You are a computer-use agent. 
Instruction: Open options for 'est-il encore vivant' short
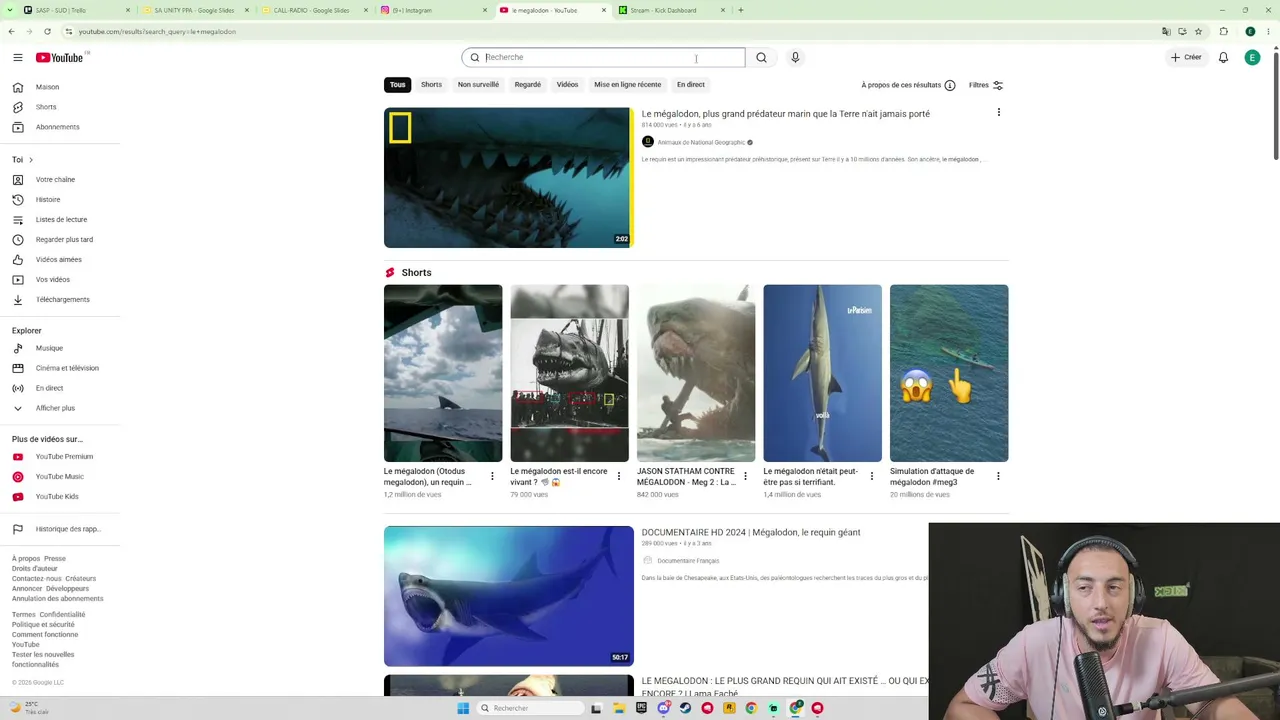tap(618, 477)
